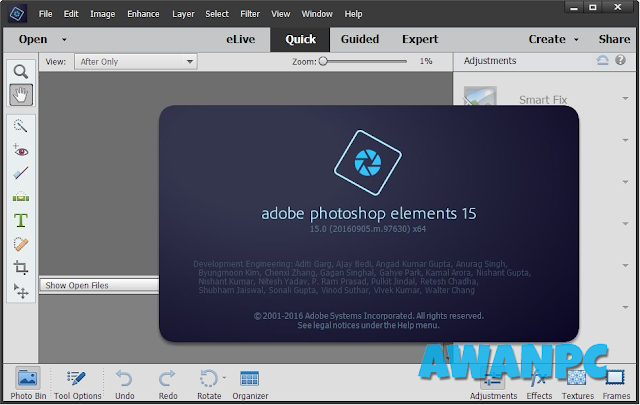The height and width of the screenshot is (405, 640).
Task: Click the Open button
Action: pos(33,39)
